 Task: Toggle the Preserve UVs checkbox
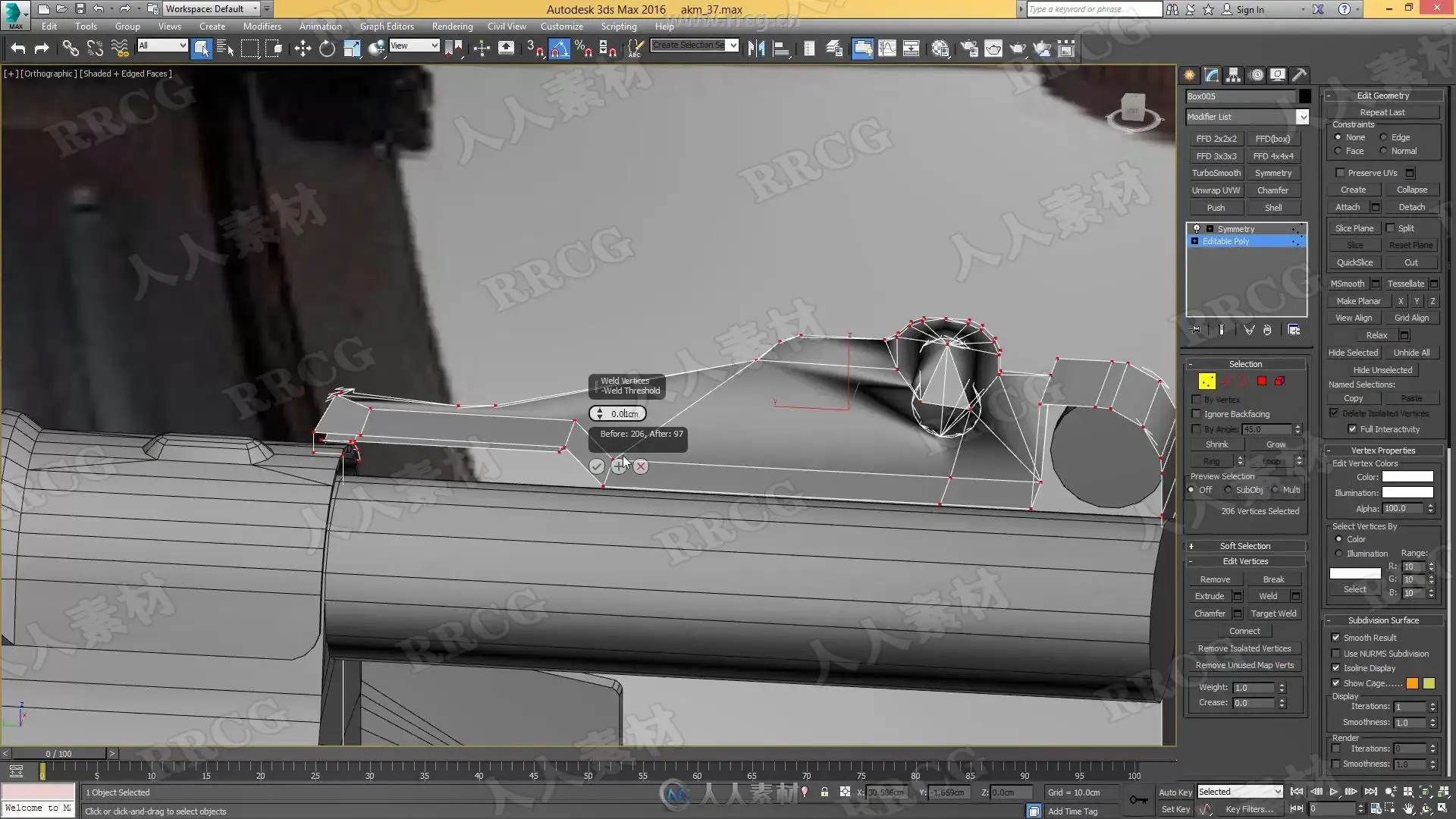tap(1340, 173)
